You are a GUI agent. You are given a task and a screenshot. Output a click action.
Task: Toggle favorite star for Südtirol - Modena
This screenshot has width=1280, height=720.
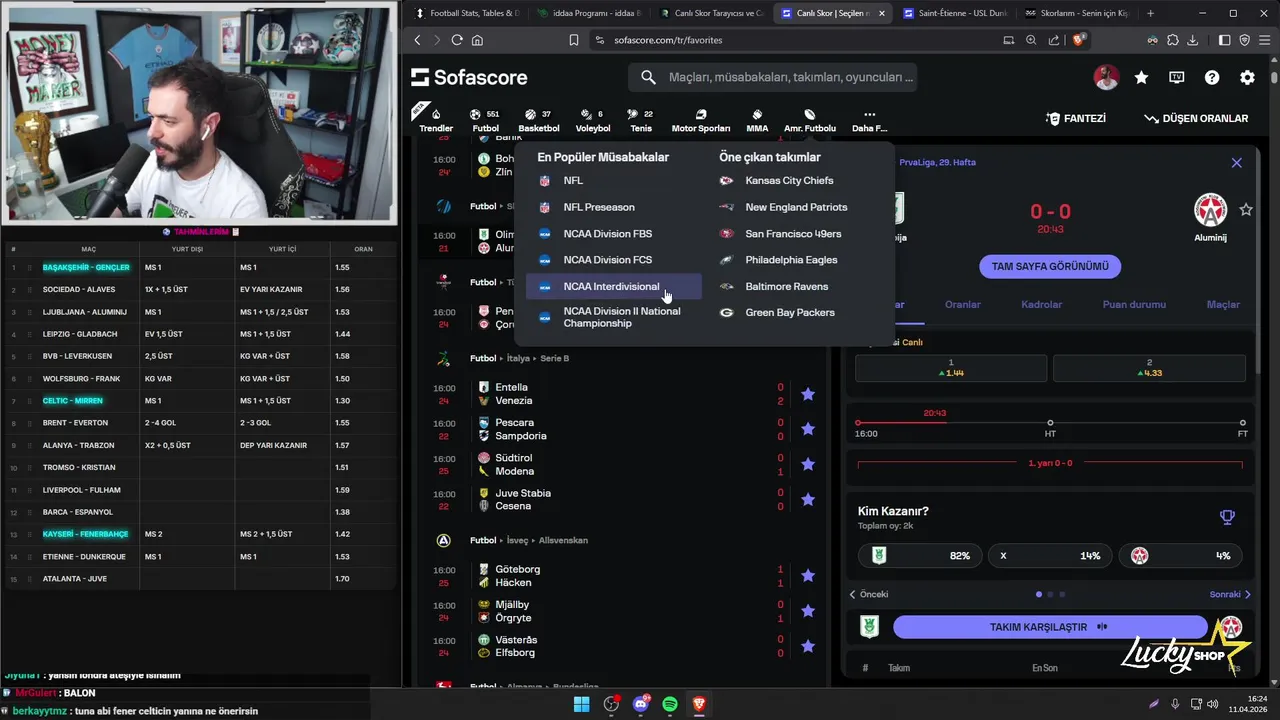click(808, 464)
